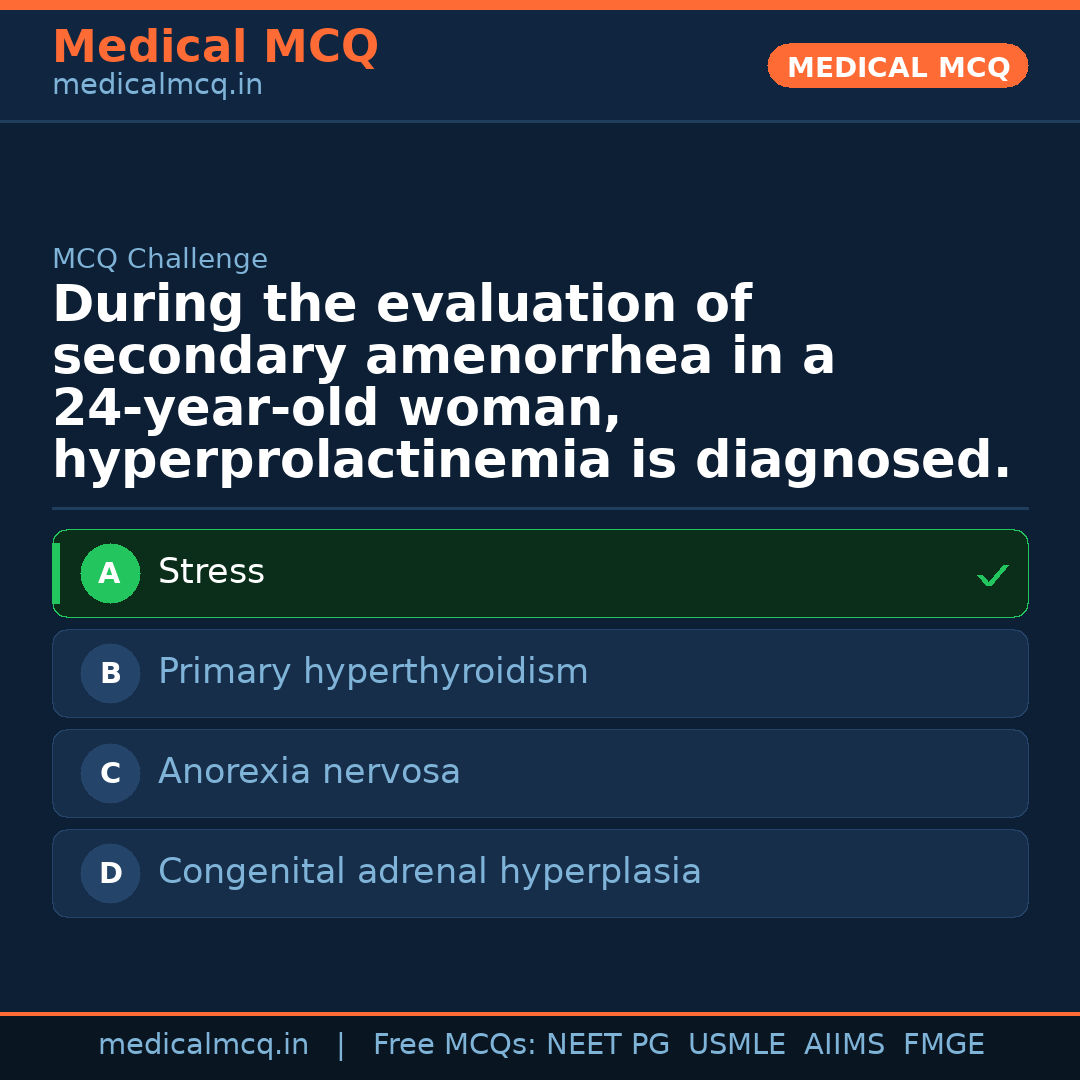Viewport: 1080px width, 1080px height.
Task: Click the MCQ Challenge label
Action: 160,260
